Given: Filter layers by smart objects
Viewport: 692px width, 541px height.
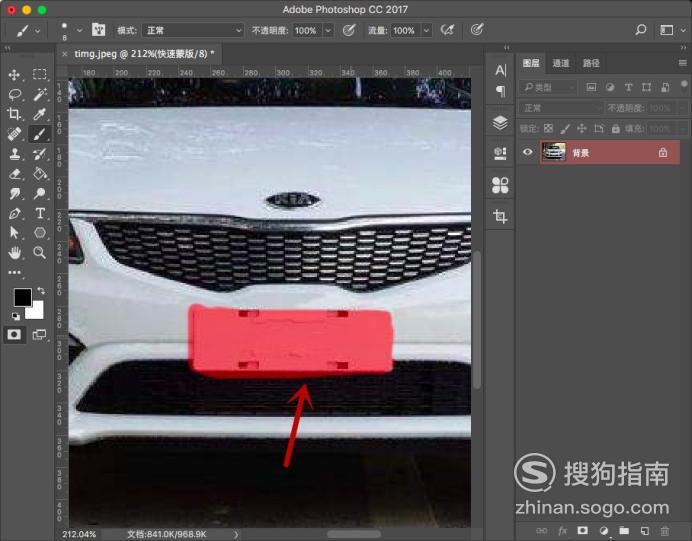Looking at the screenshot, I should coord(665,87).
